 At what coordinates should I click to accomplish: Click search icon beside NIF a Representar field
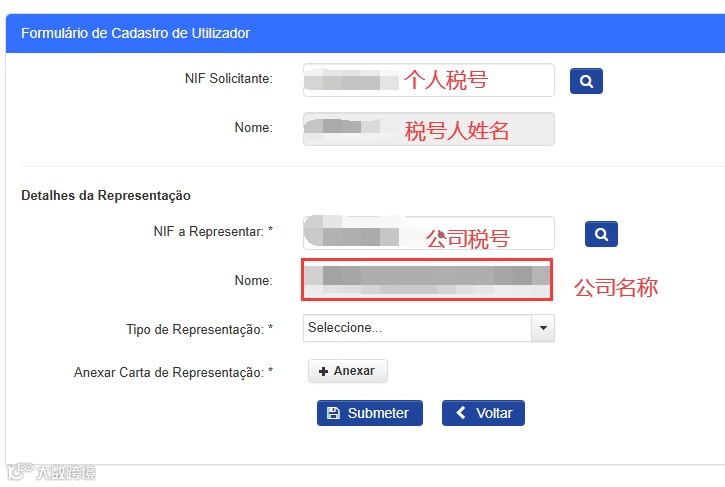(x=601, y=234)
